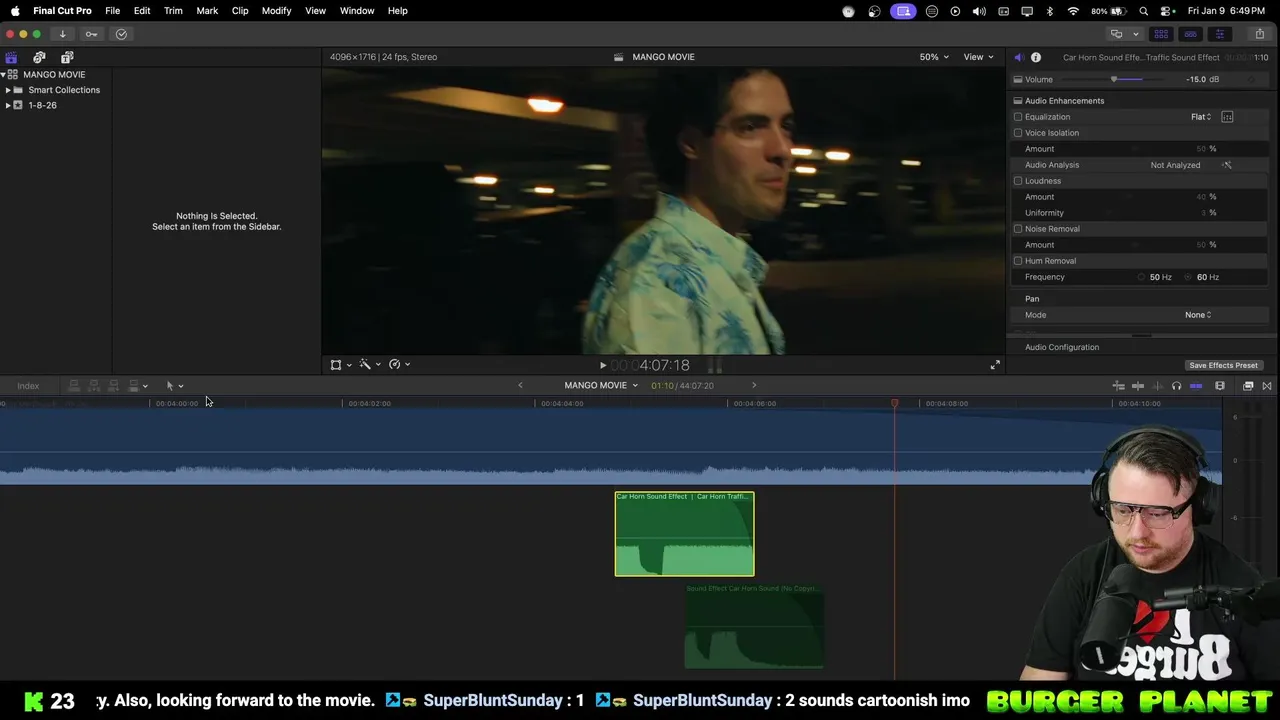The height and width of the screenshot is (720, 1280).
Task: Toggle the Browser panel layout icon
Action: [1161, 34]
